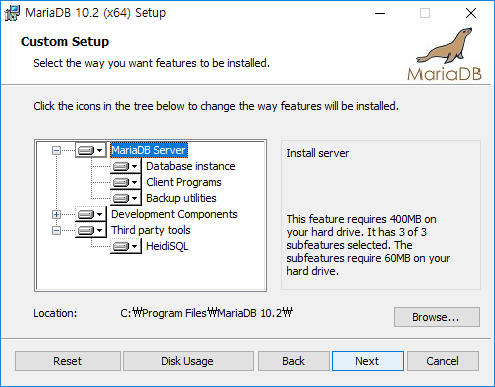Open Client Programs feature install dropdown
Screen dimensions: 495x387
point(126,182)
